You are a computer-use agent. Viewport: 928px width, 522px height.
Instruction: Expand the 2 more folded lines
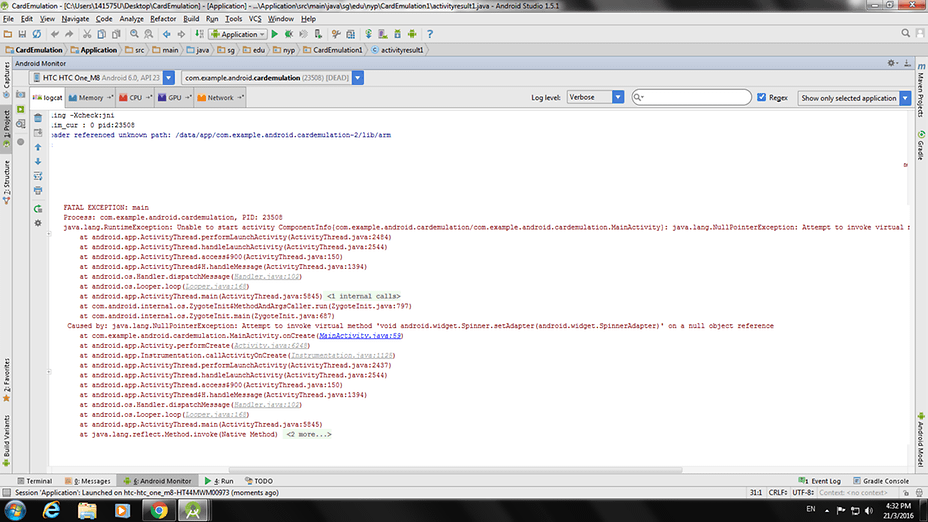pos(308,434)
